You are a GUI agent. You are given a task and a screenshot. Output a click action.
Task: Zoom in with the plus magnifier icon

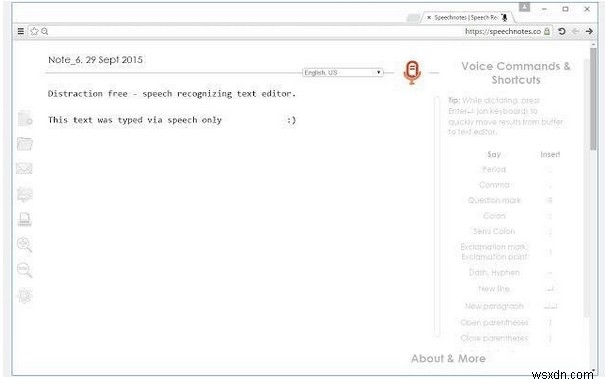[x=25, y=245]
